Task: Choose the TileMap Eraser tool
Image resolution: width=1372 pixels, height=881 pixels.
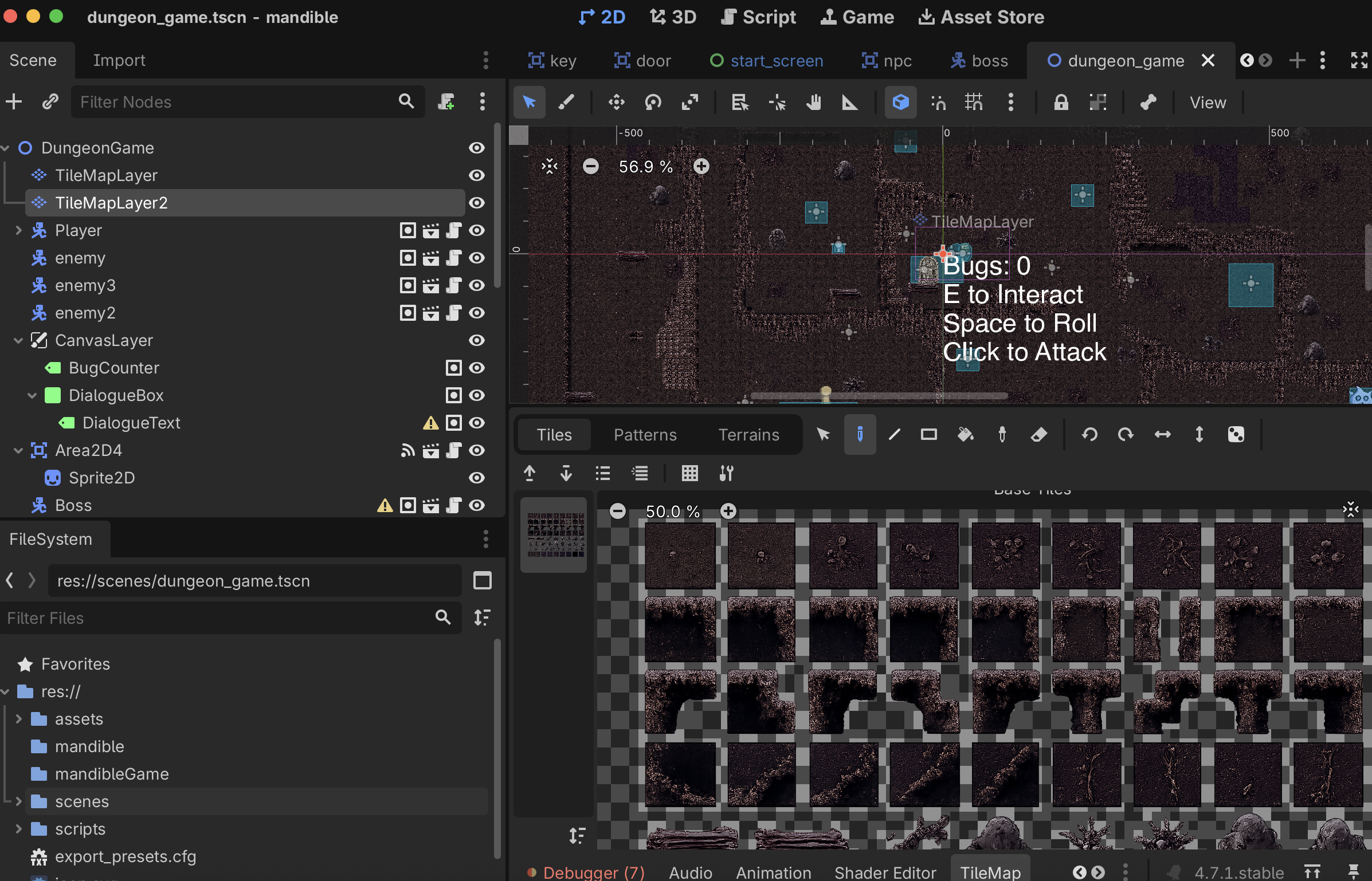Action: tap(1039, 435)
